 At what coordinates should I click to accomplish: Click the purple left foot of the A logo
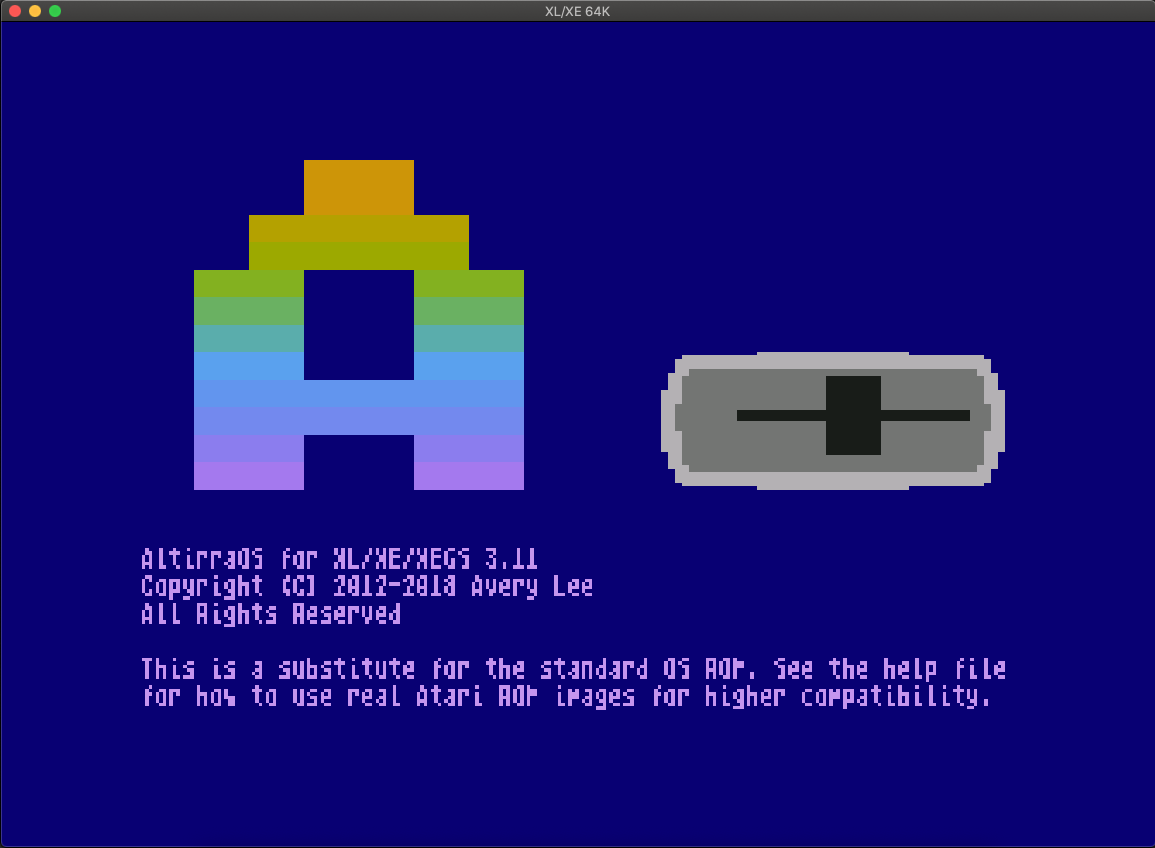pyautogui.click(x=248, y=474)
